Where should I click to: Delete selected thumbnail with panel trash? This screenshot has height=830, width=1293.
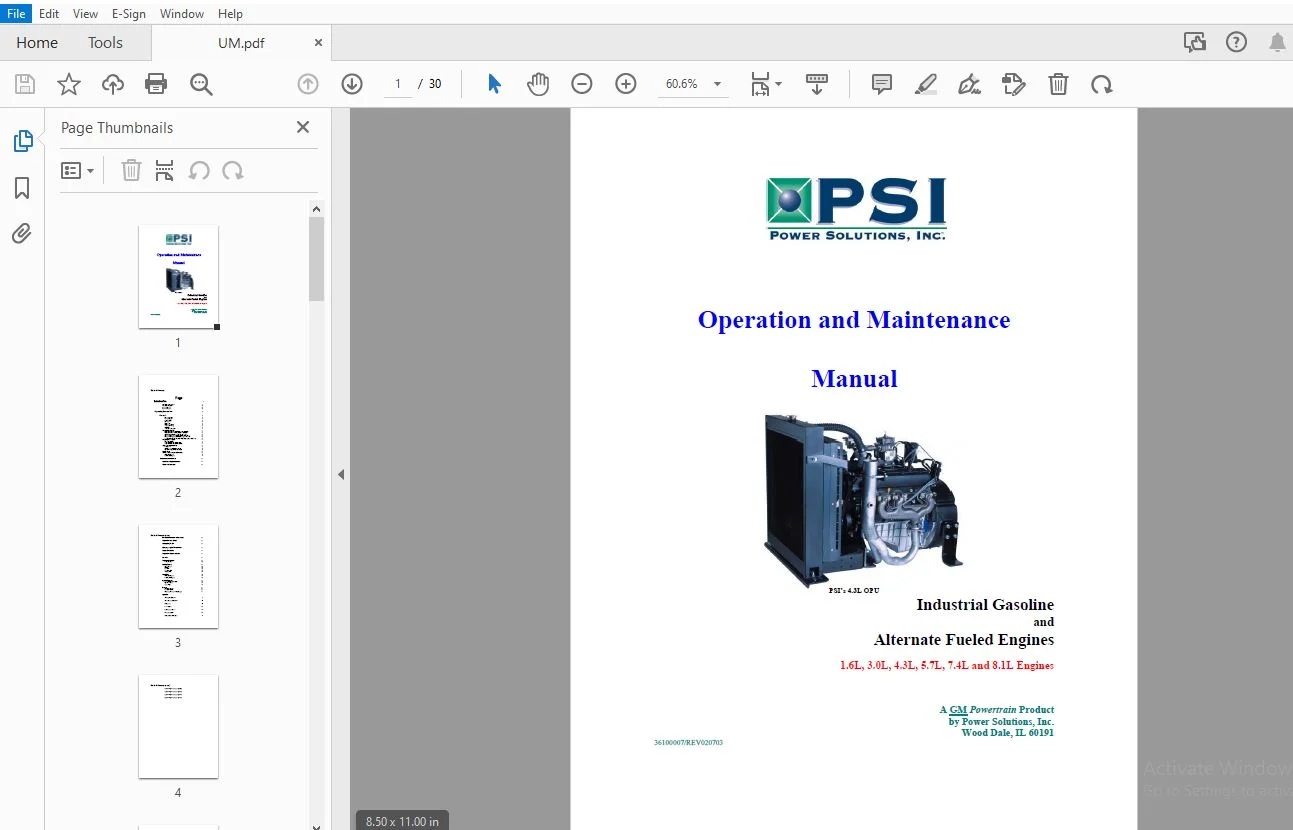[x=131, y=170]
